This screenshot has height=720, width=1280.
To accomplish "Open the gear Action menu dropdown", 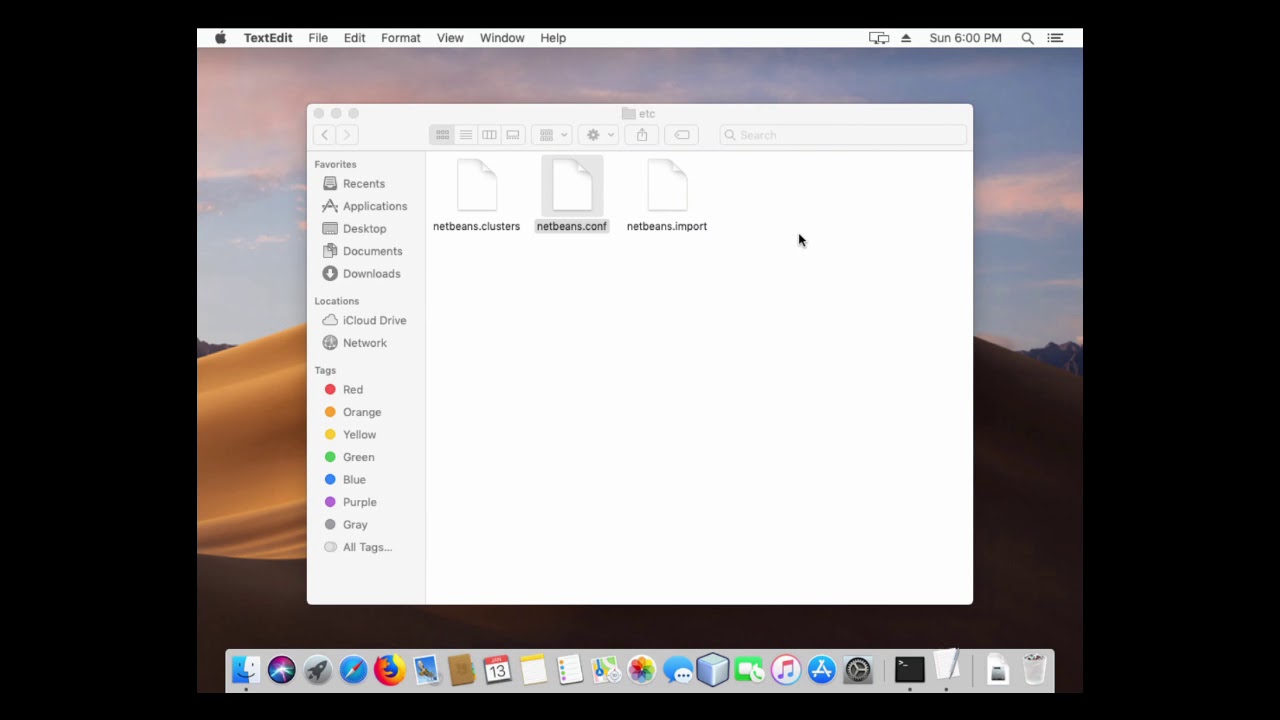I will 599,135.
